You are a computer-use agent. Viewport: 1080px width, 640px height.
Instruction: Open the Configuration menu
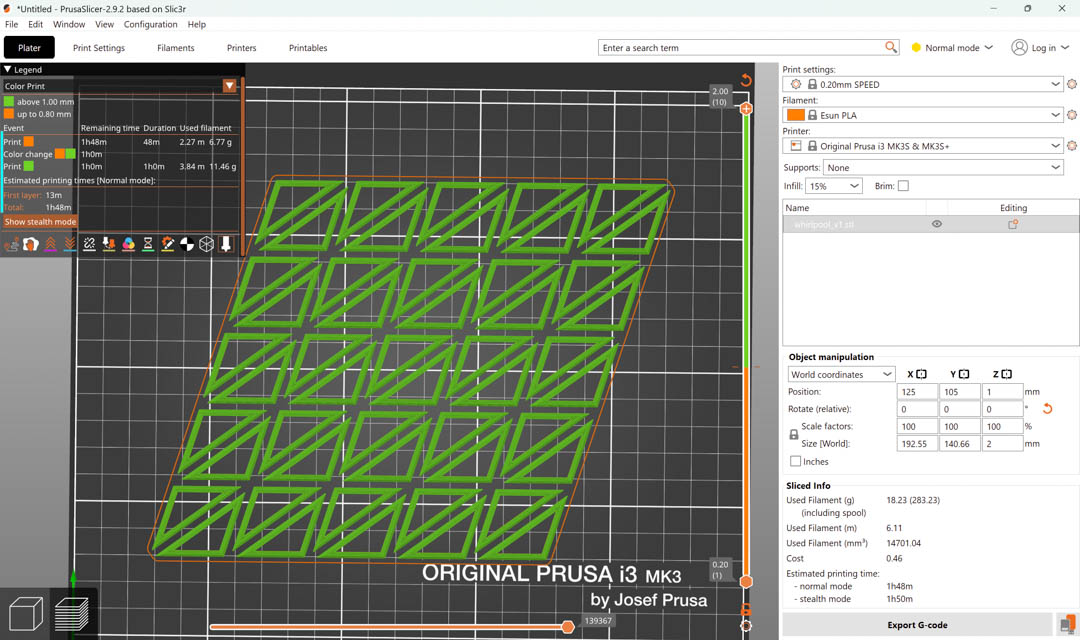150,24
